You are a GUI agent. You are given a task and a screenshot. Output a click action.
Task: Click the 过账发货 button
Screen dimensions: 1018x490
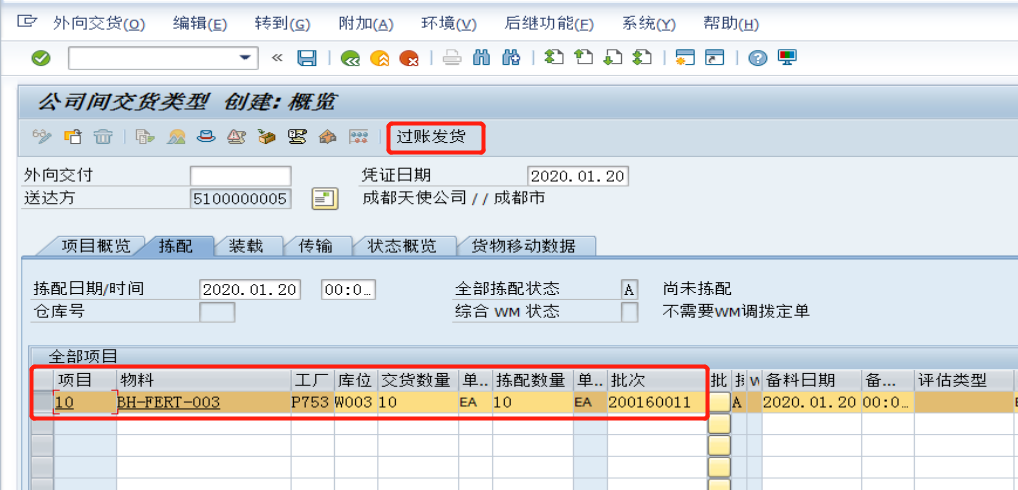pyautogui.click(x=431, y=137)
